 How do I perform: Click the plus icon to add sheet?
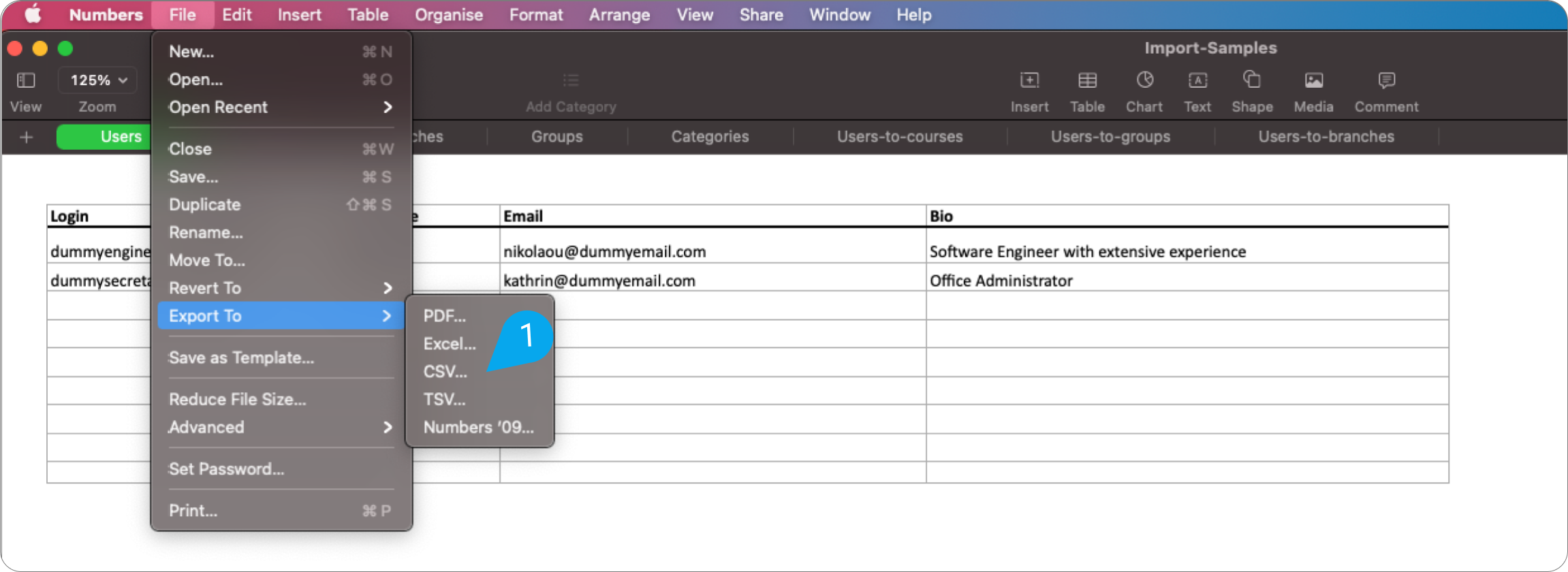click(27, 138)
